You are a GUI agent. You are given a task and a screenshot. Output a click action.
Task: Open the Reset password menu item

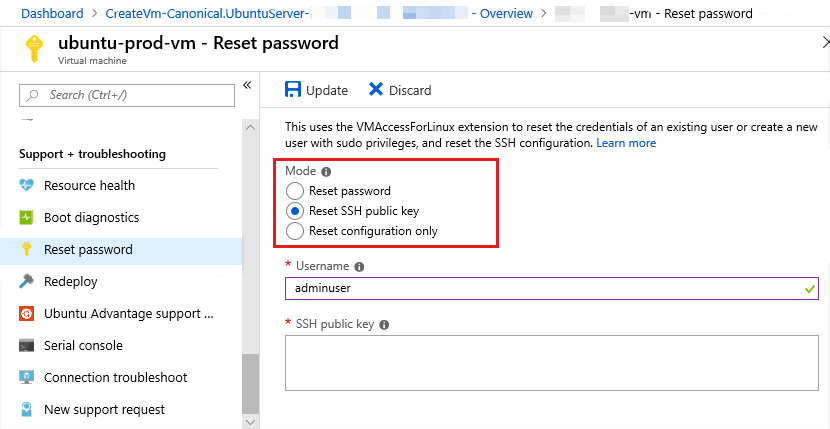click(88, 250)
